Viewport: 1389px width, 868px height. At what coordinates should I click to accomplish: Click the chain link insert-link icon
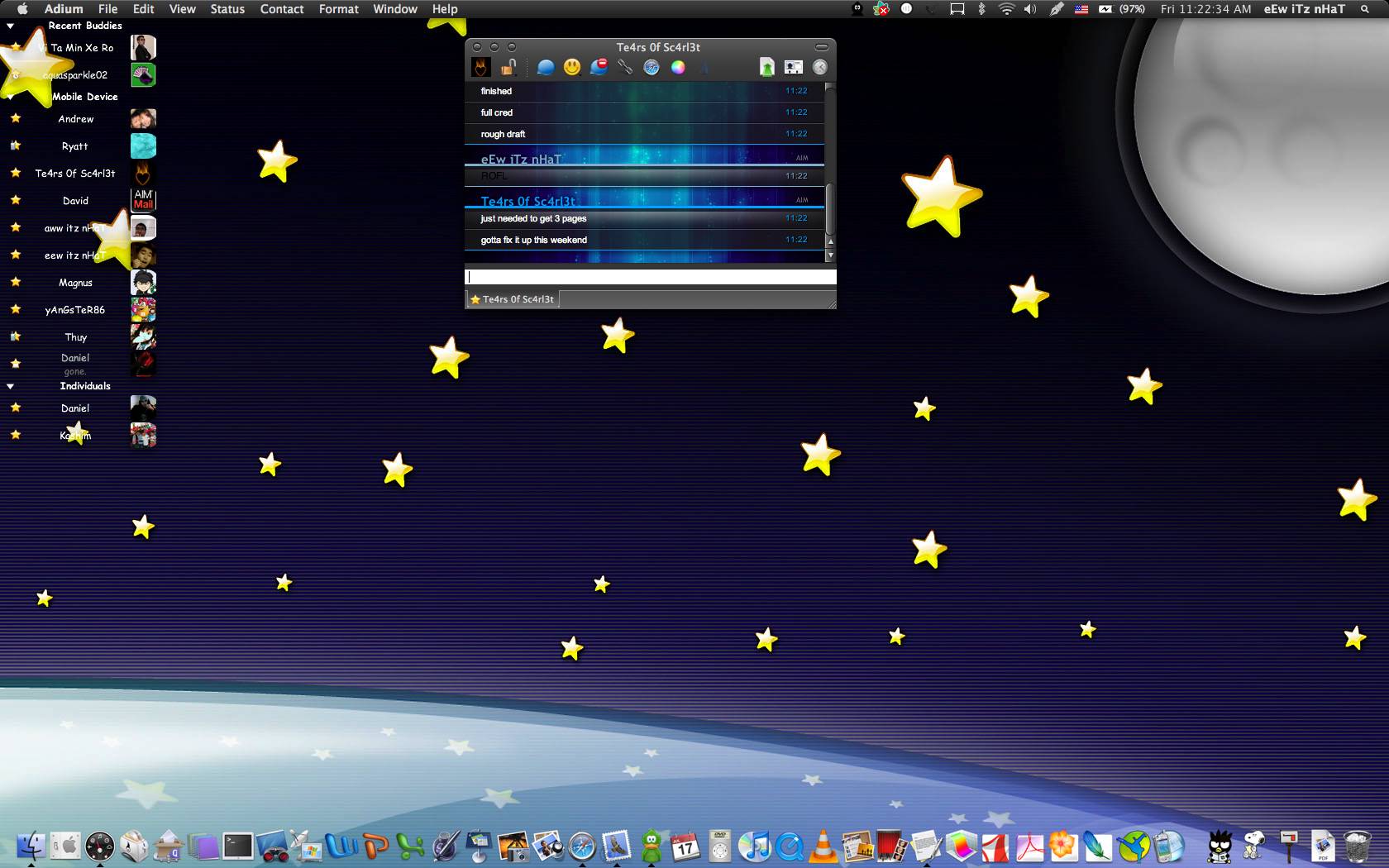pyautogui.click(x=625, y=67)
